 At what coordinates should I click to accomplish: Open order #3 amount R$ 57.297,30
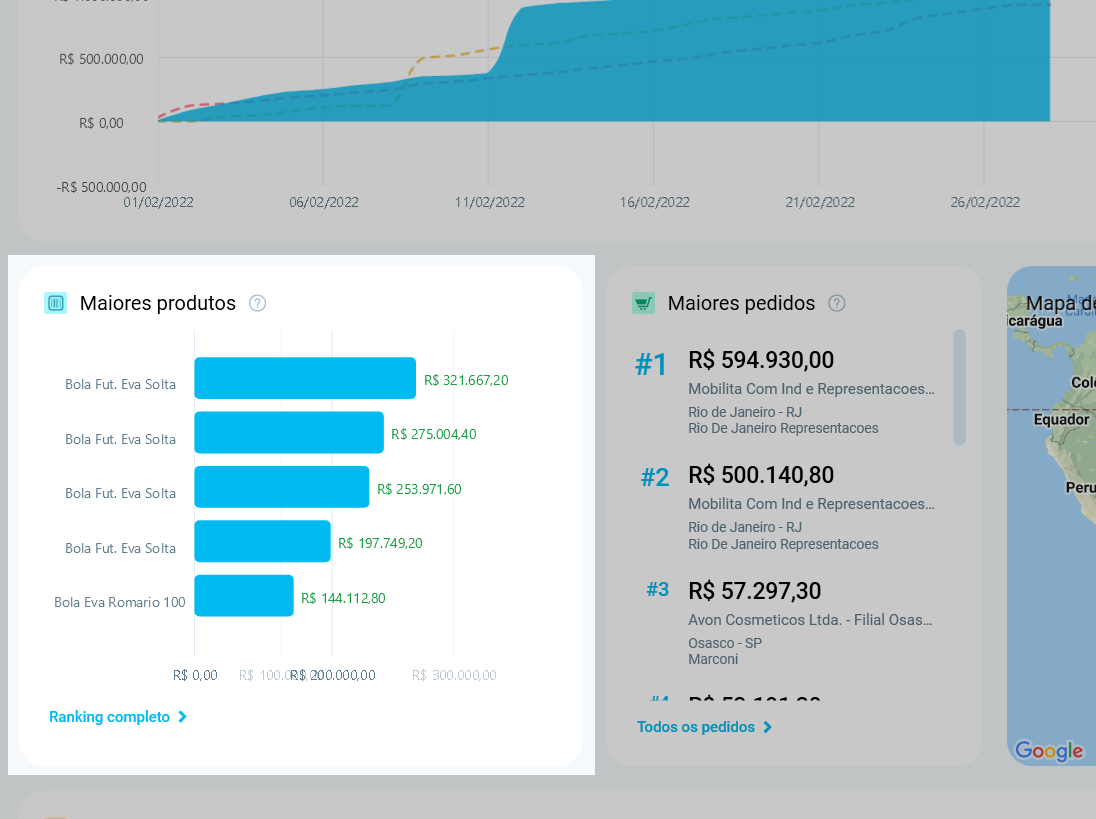click(755, 591)
